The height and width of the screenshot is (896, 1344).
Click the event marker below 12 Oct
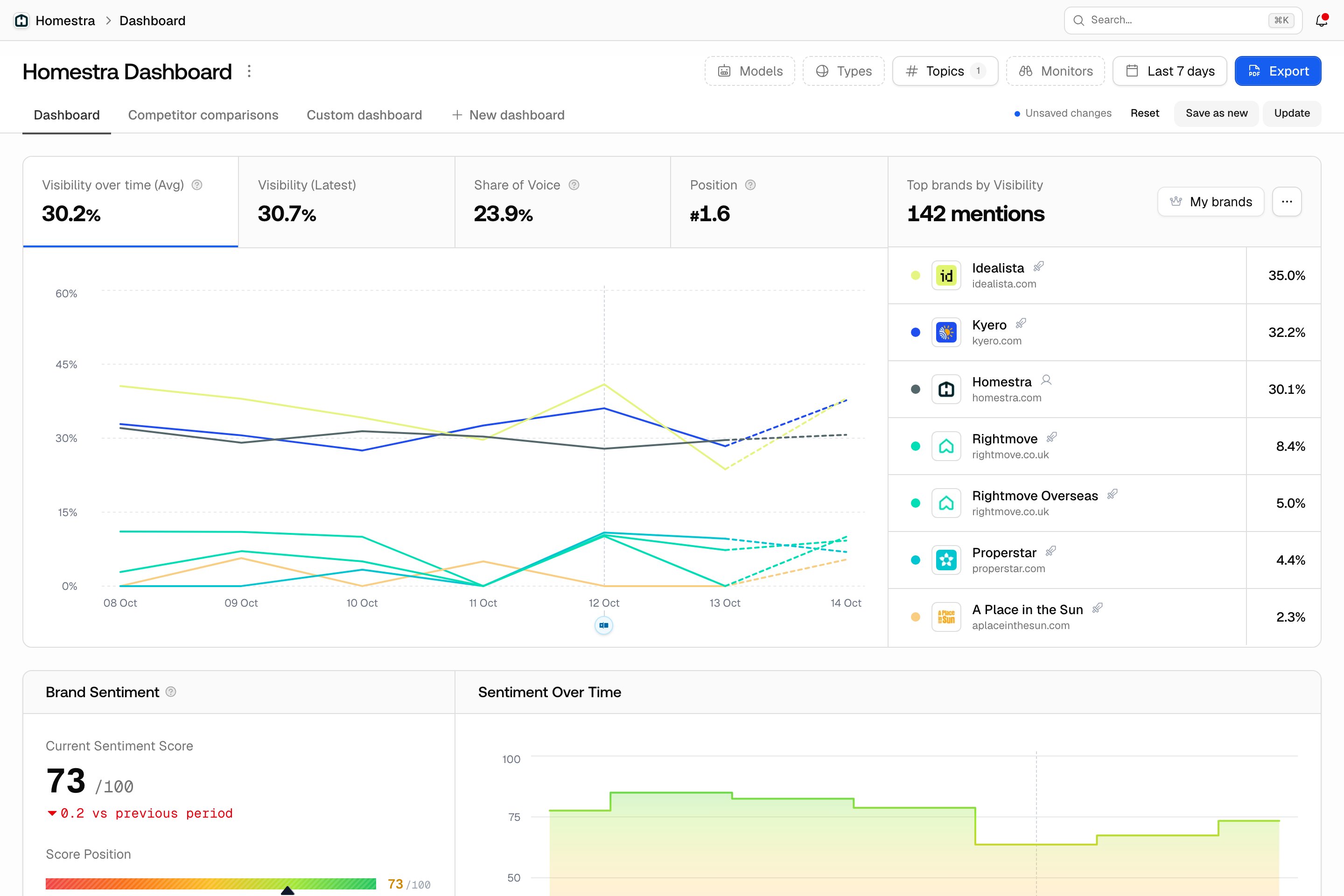(x=604, y=625)
